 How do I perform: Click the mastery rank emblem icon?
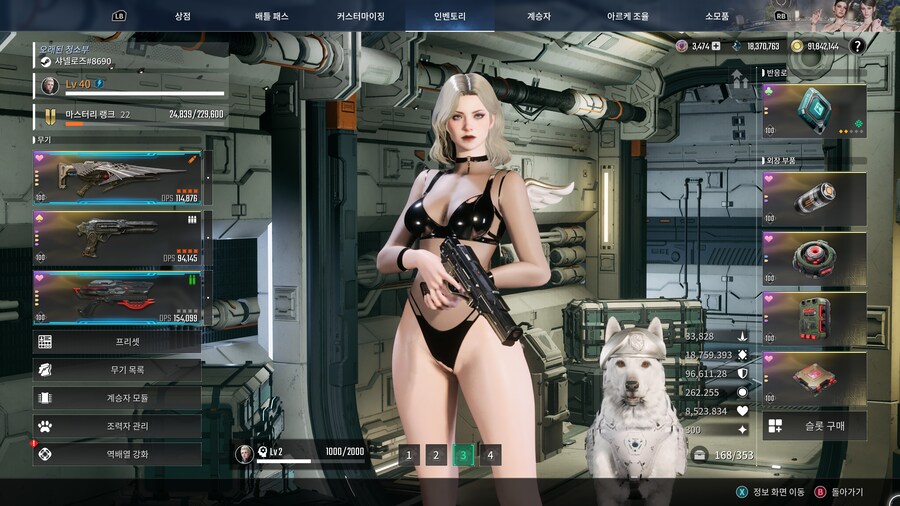50,116
